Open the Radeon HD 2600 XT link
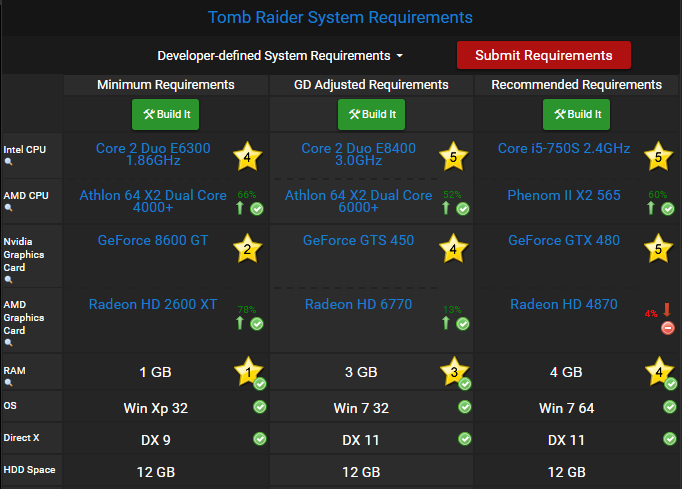Screen dimensions: 682x489 pyautogui.click(x=153, y=304)
